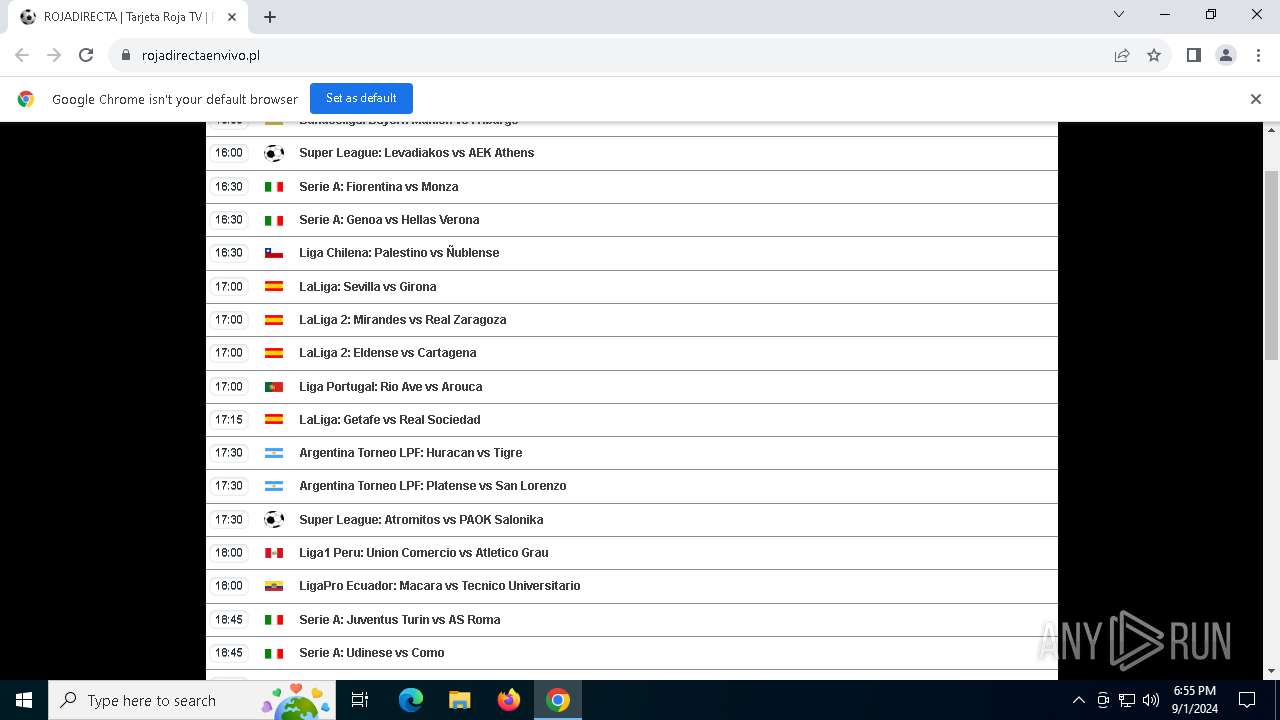Open Serie A: Genoa vs Hellas Verona
This screenshot has width=1280, height=720.
tap(632, 220)
